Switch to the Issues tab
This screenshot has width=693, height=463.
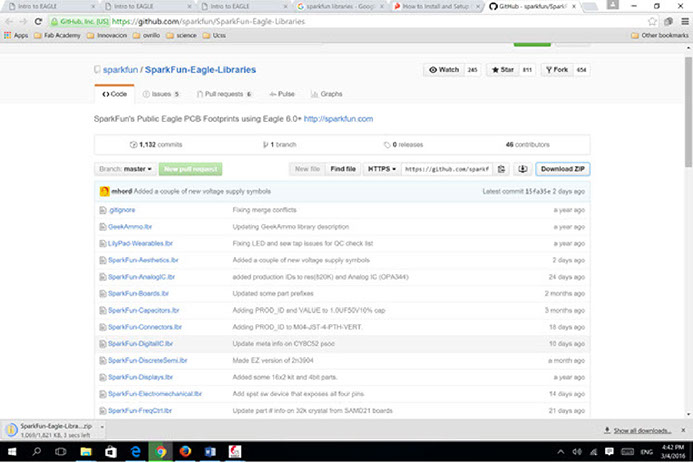click(x=161, y=94)
